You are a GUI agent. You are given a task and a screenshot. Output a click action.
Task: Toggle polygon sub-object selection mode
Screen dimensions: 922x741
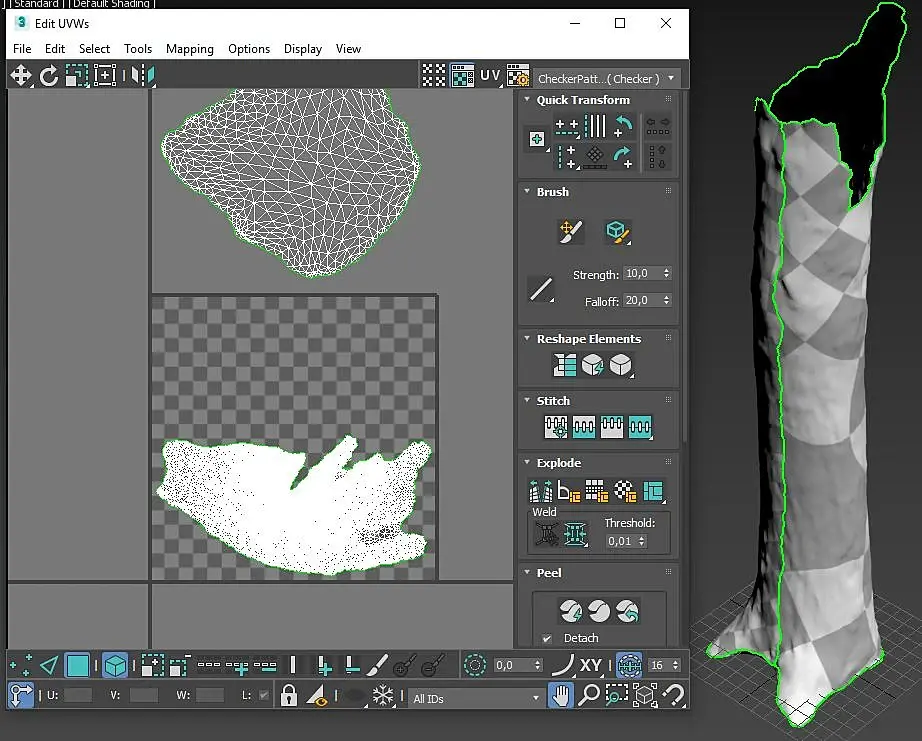click(77, 665)
